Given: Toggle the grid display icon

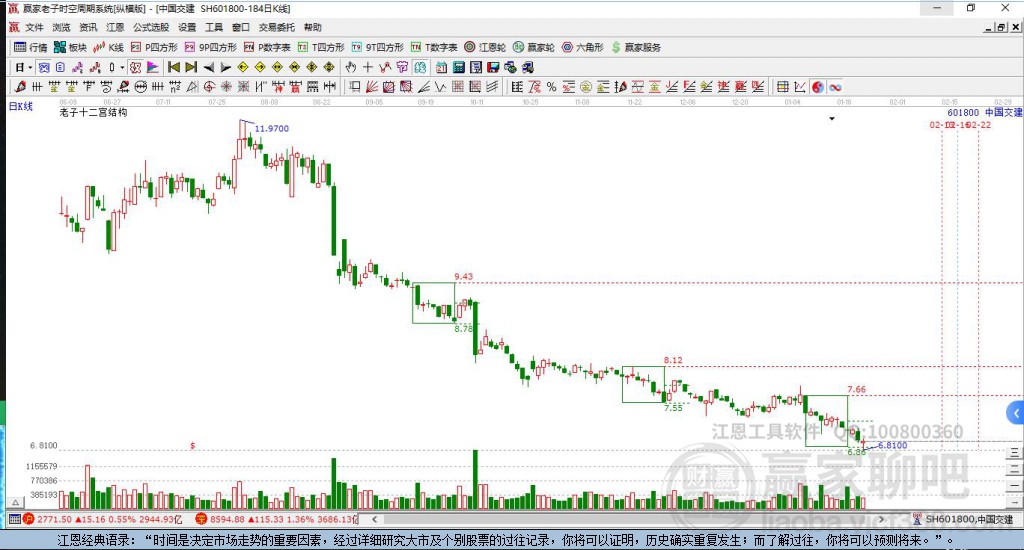Looking at the screenshot, I should click(783, 87).
